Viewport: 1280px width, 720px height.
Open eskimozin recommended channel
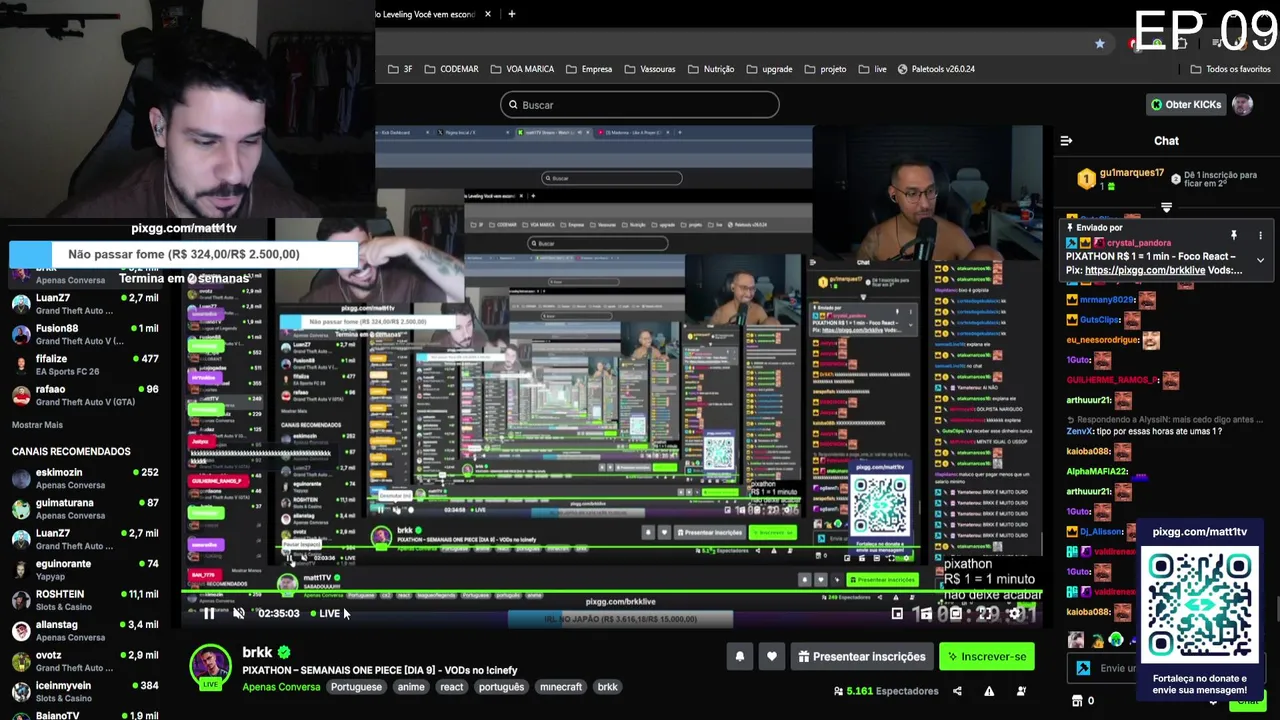(x=84, y=478)
